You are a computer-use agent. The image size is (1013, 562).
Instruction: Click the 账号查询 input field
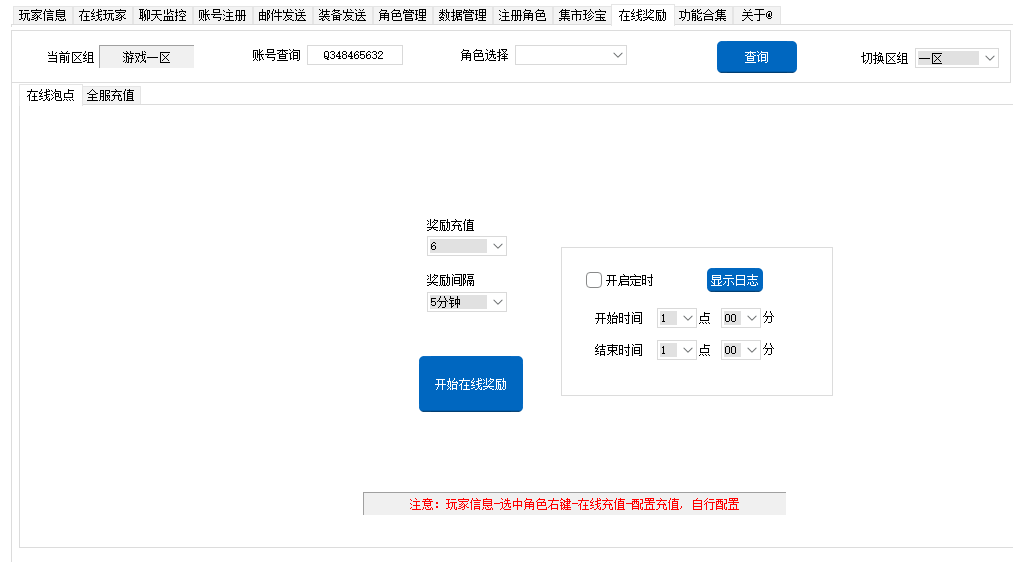(355, 56)
